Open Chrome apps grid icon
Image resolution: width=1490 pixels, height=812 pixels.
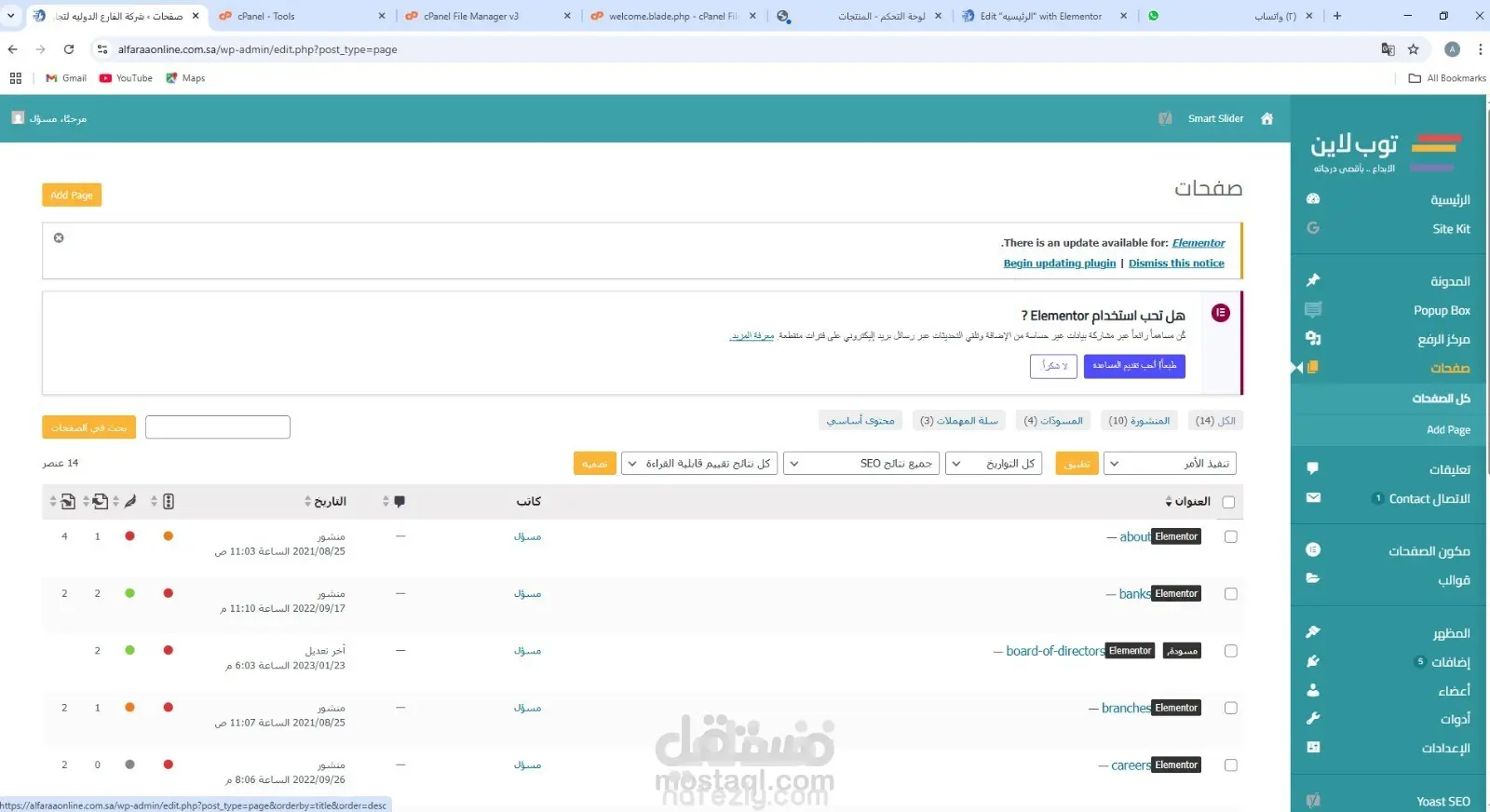[x=16, y=78]
